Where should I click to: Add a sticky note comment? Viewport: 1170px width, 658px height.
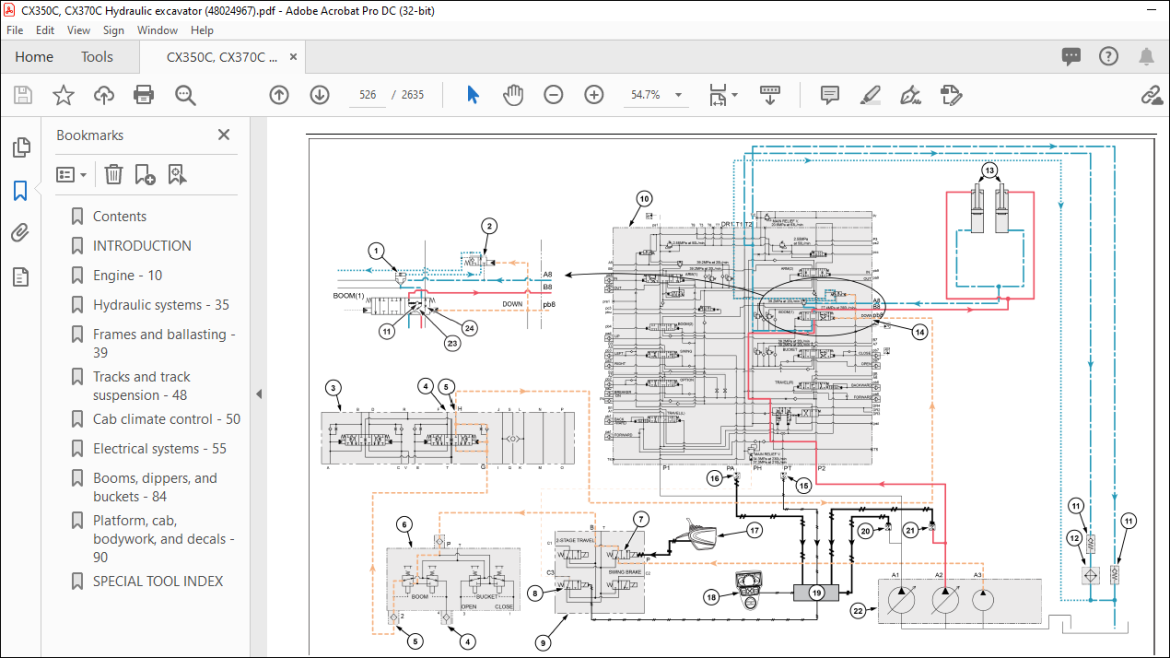coord(829,95)
